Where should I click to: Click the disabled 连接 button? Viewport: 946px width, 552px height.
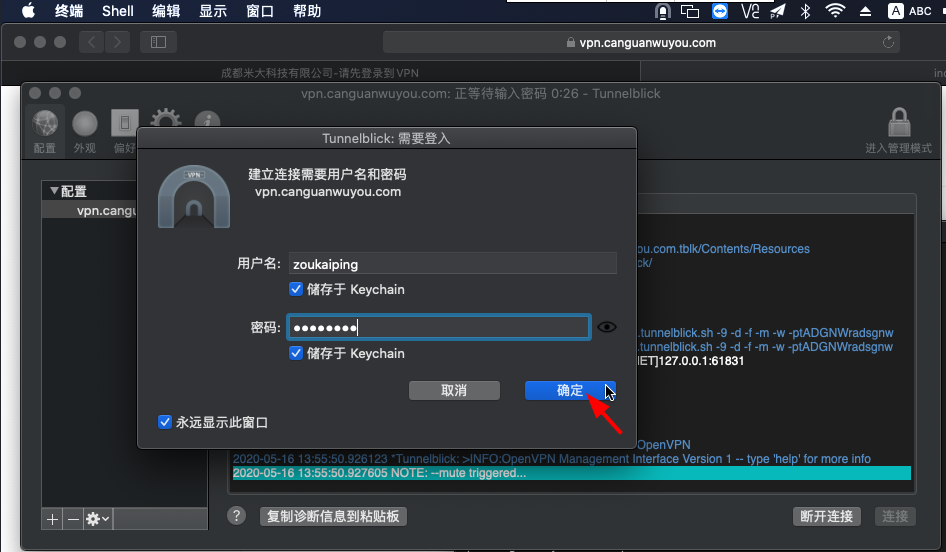[x=895, y=516]
